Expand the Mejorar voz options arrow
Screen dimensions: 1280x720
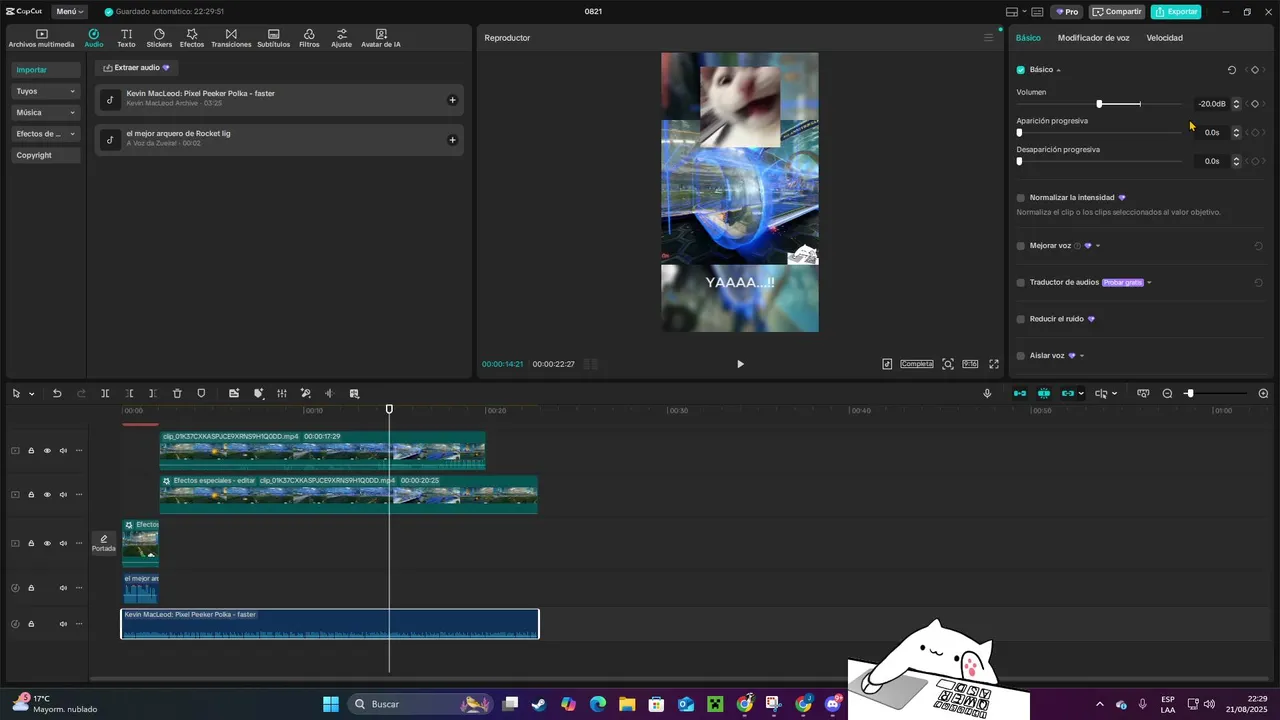tap(1098, 246)
